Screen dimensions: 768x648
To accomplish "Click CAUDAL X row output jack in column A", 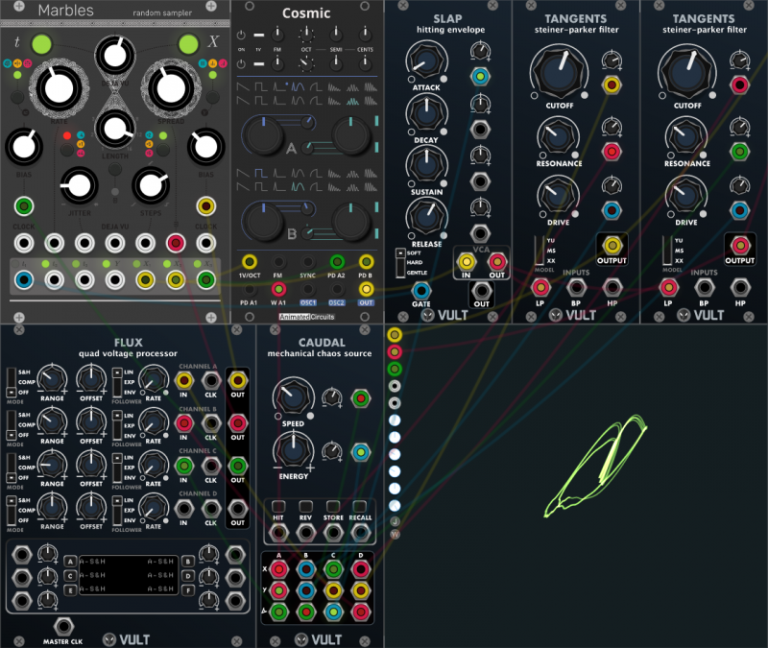I will (279, 570).
